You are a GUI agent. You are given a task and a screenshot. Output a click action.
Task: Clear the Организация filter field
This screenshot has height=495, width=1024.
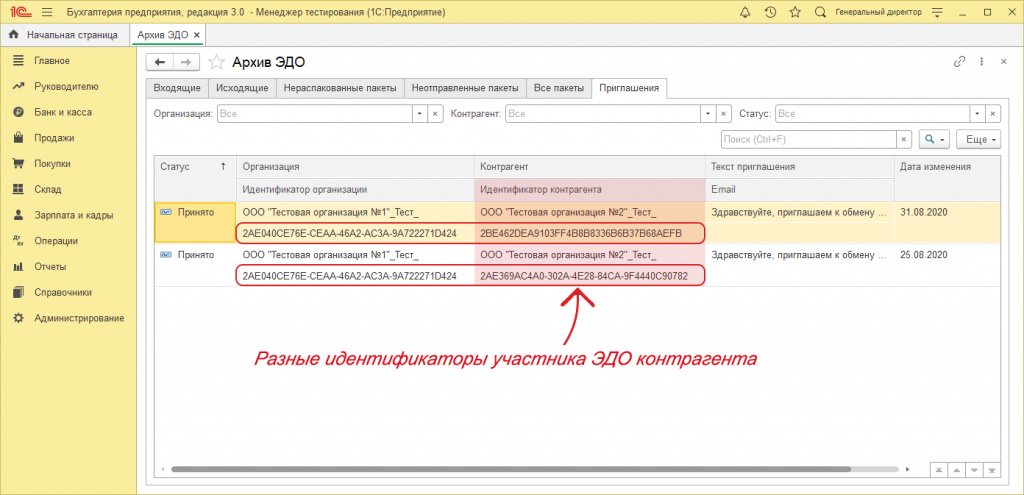pos(435,114)
